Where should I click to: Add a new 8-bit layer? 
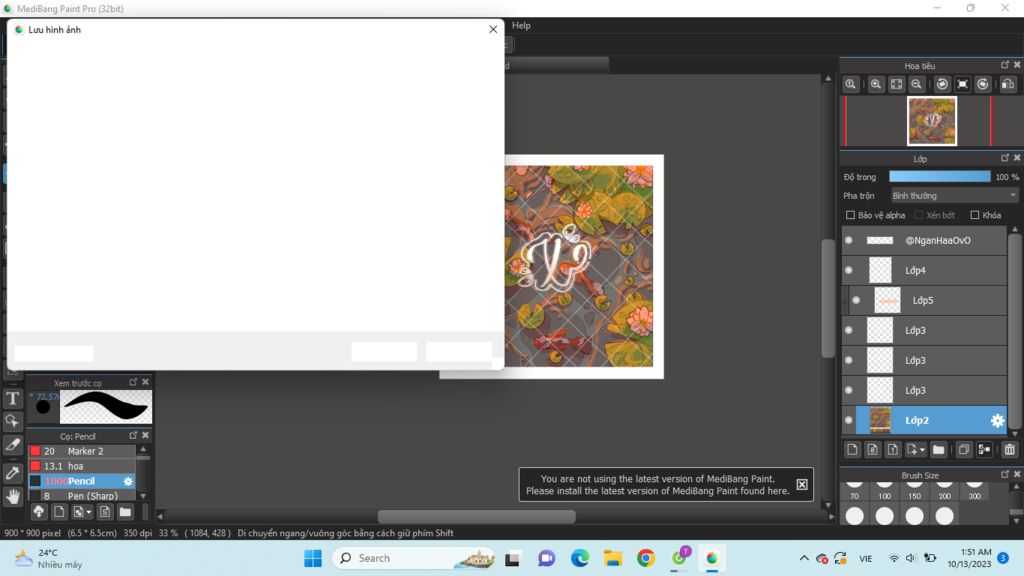872,450
